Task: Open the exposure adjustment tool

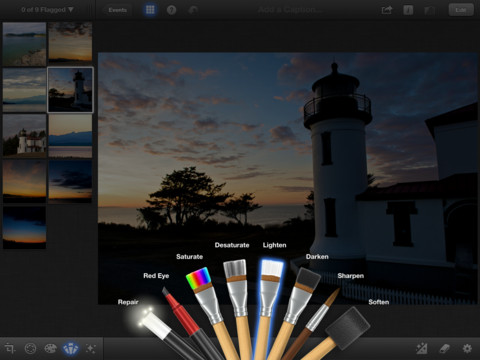Action: (x=30, y=349)
